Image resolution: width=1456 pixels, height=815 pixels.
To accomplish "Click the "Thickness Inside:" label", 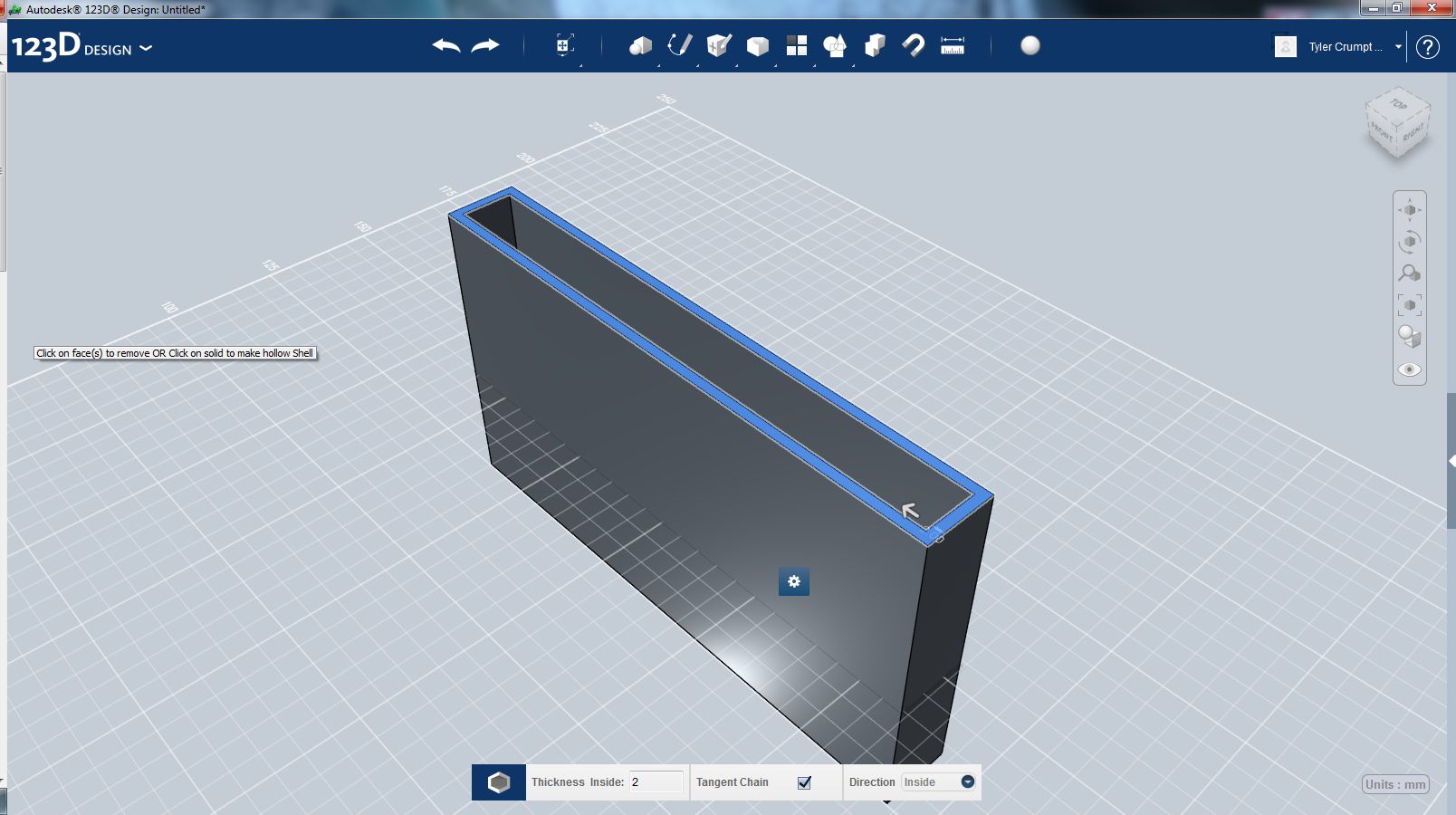I will coord(578,782).
